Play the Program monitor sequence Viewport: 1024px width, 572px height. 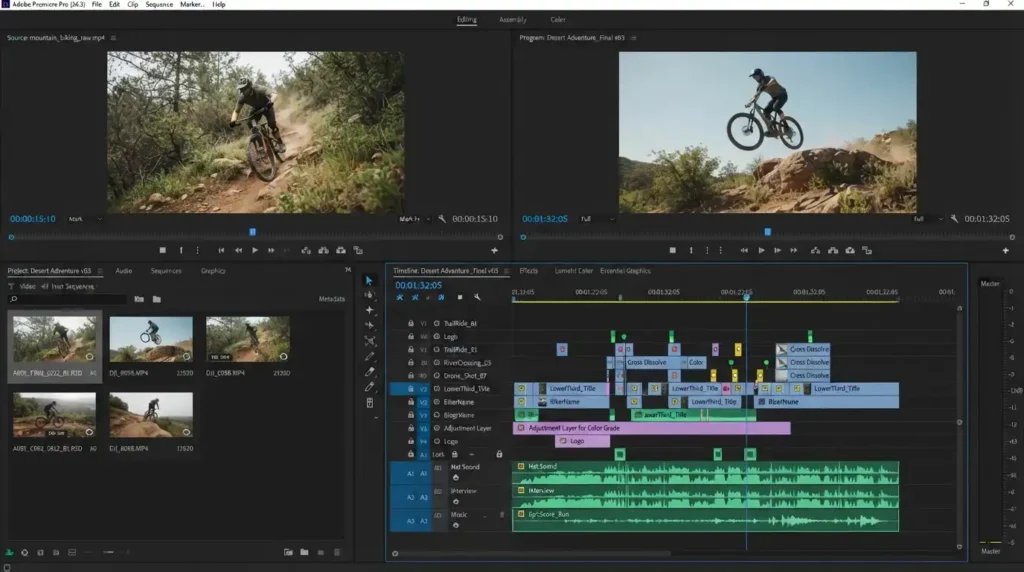[x=761, y=250]
